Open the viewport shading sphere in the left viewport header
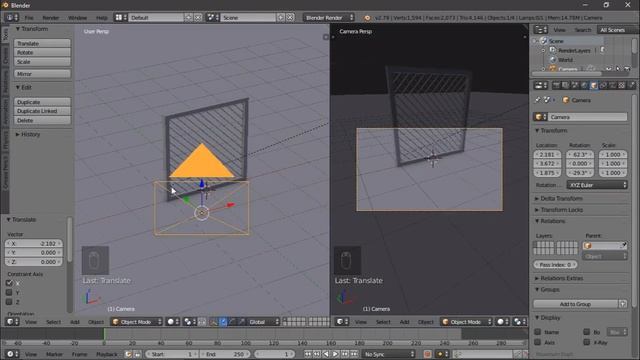 coord(173,322)
